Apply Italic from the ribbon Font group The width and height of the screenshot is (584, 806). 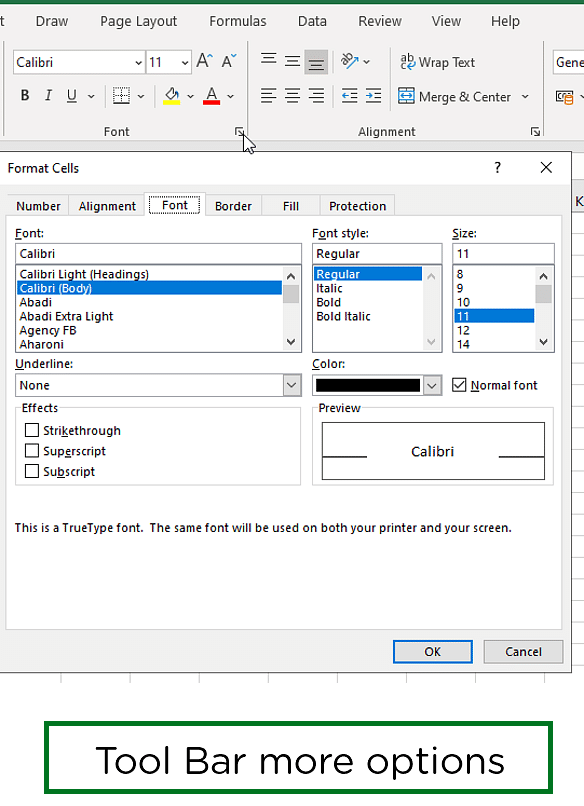coord(48,96)
